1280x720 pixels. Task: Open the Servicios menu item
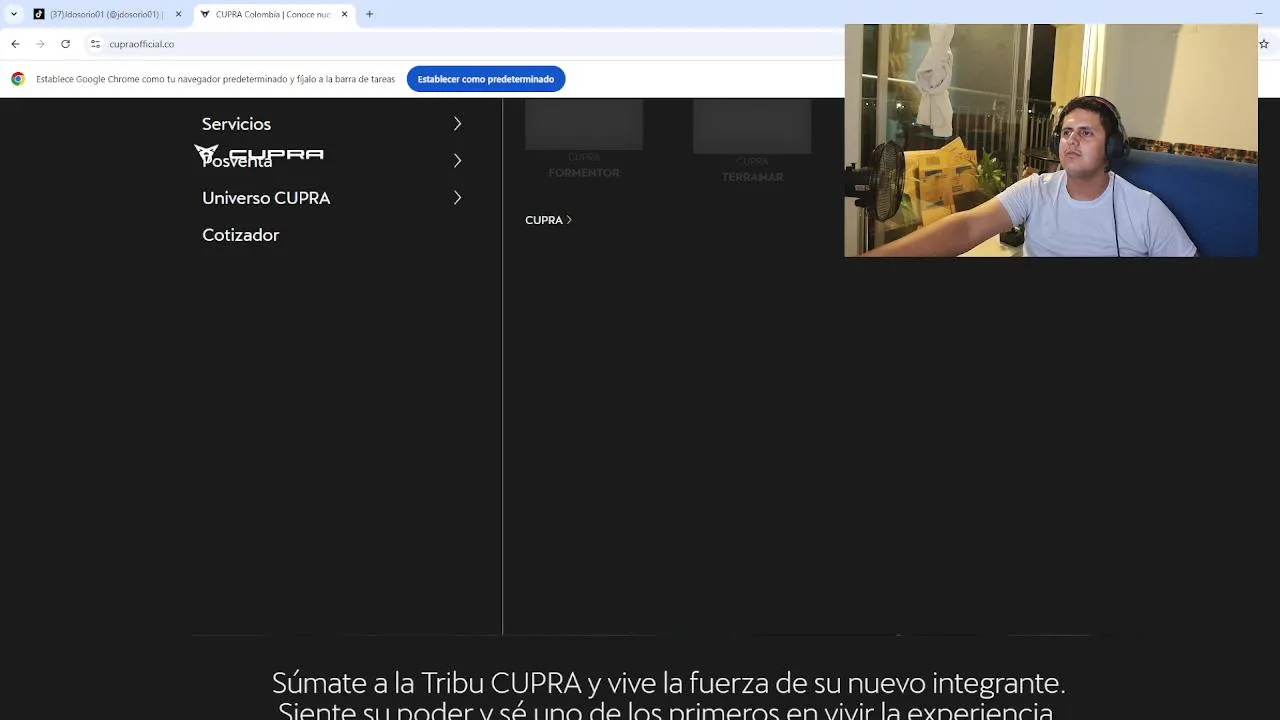click(x=236, y=124)
